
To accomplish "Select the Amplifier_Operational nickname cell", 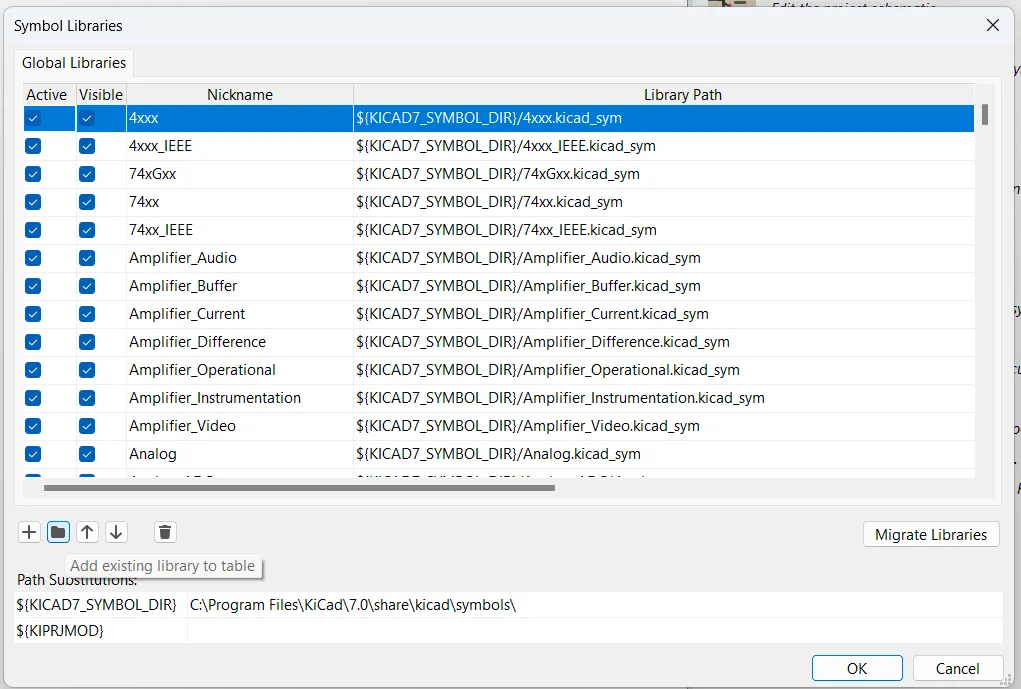I will tap(202, 370).
